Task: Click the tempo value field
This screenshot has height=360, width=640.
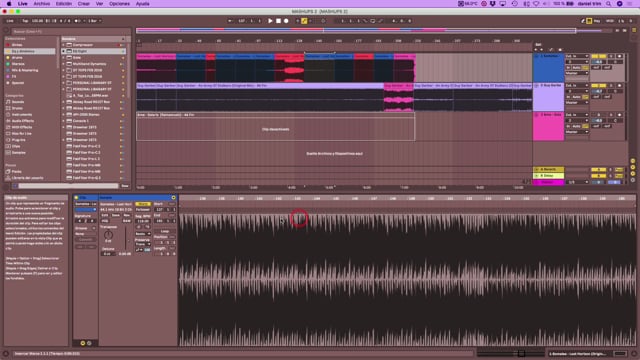Action: pos(38,21)
